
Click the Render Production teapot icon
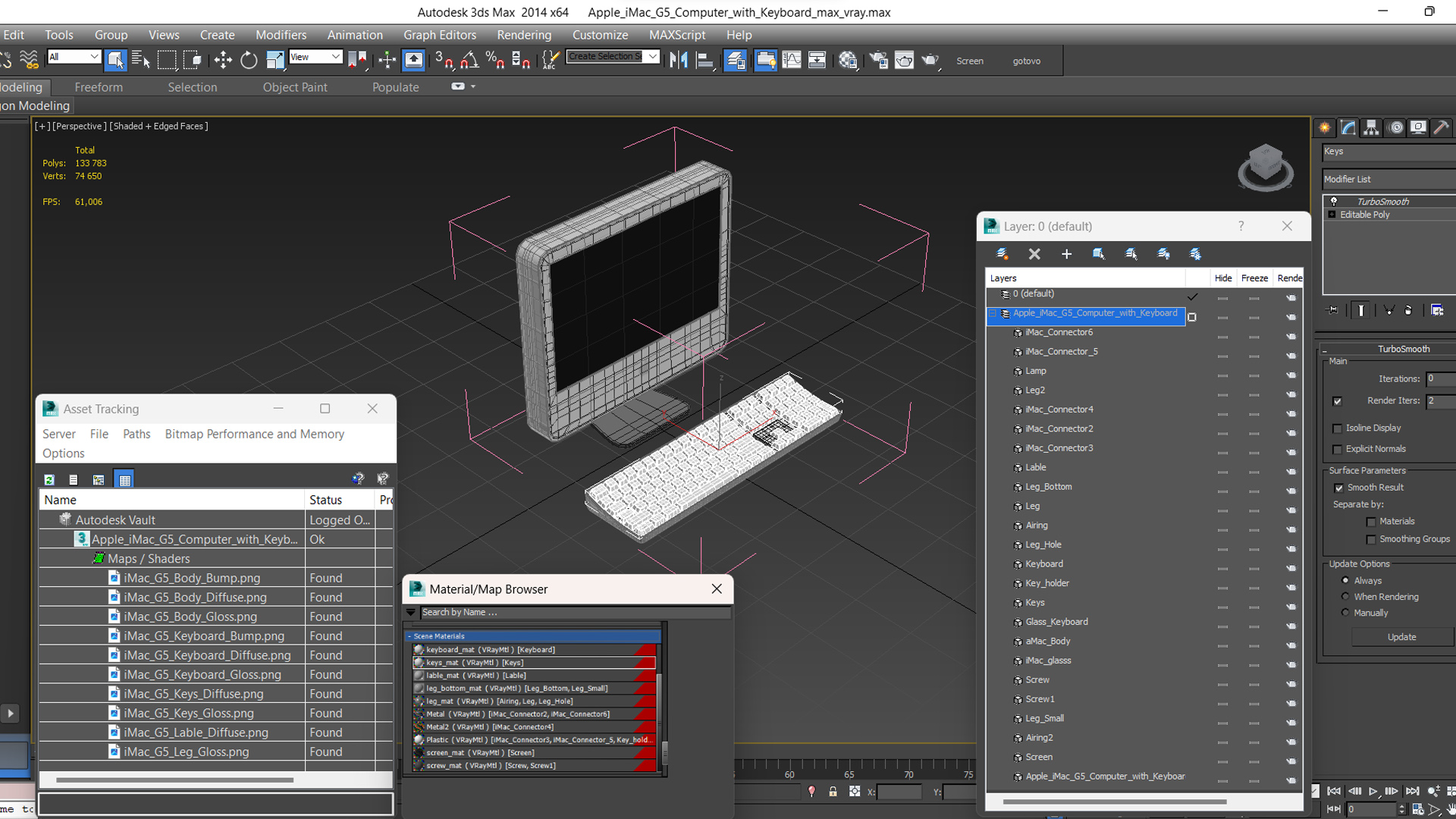[x=930, y=60]
